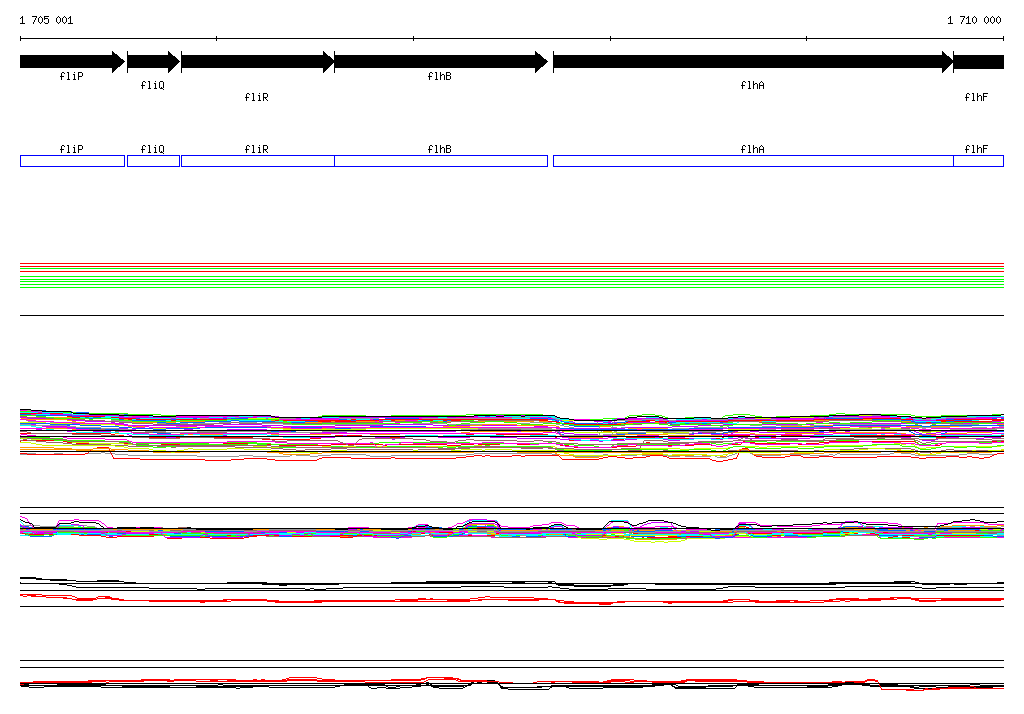Select the flhF blue outlined box
Screen dimensions: 1024x714
point(978,161)
